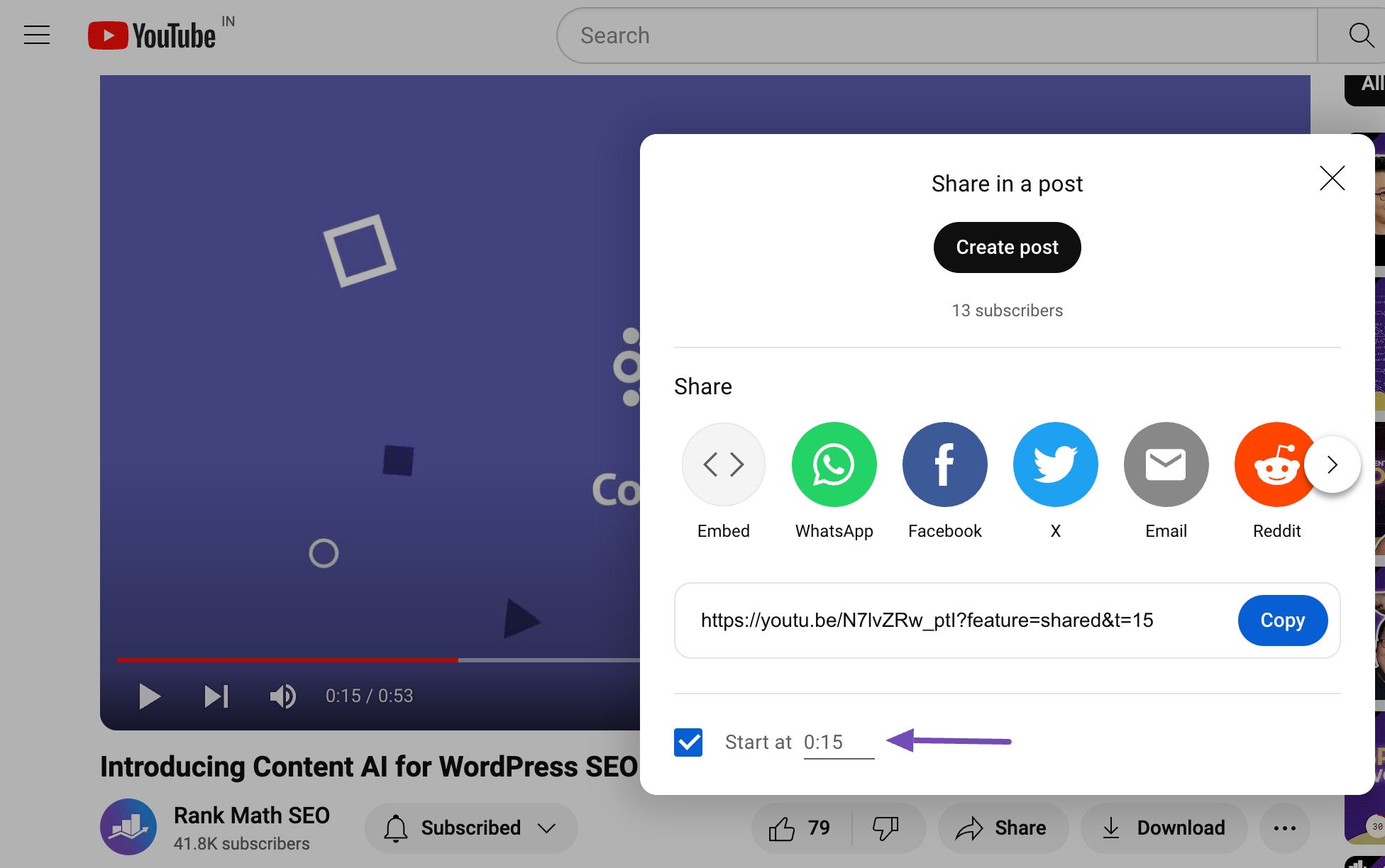Select the Facebook share icon
The height and width of the screenshot is (868, 1385).
coord(944,464)
